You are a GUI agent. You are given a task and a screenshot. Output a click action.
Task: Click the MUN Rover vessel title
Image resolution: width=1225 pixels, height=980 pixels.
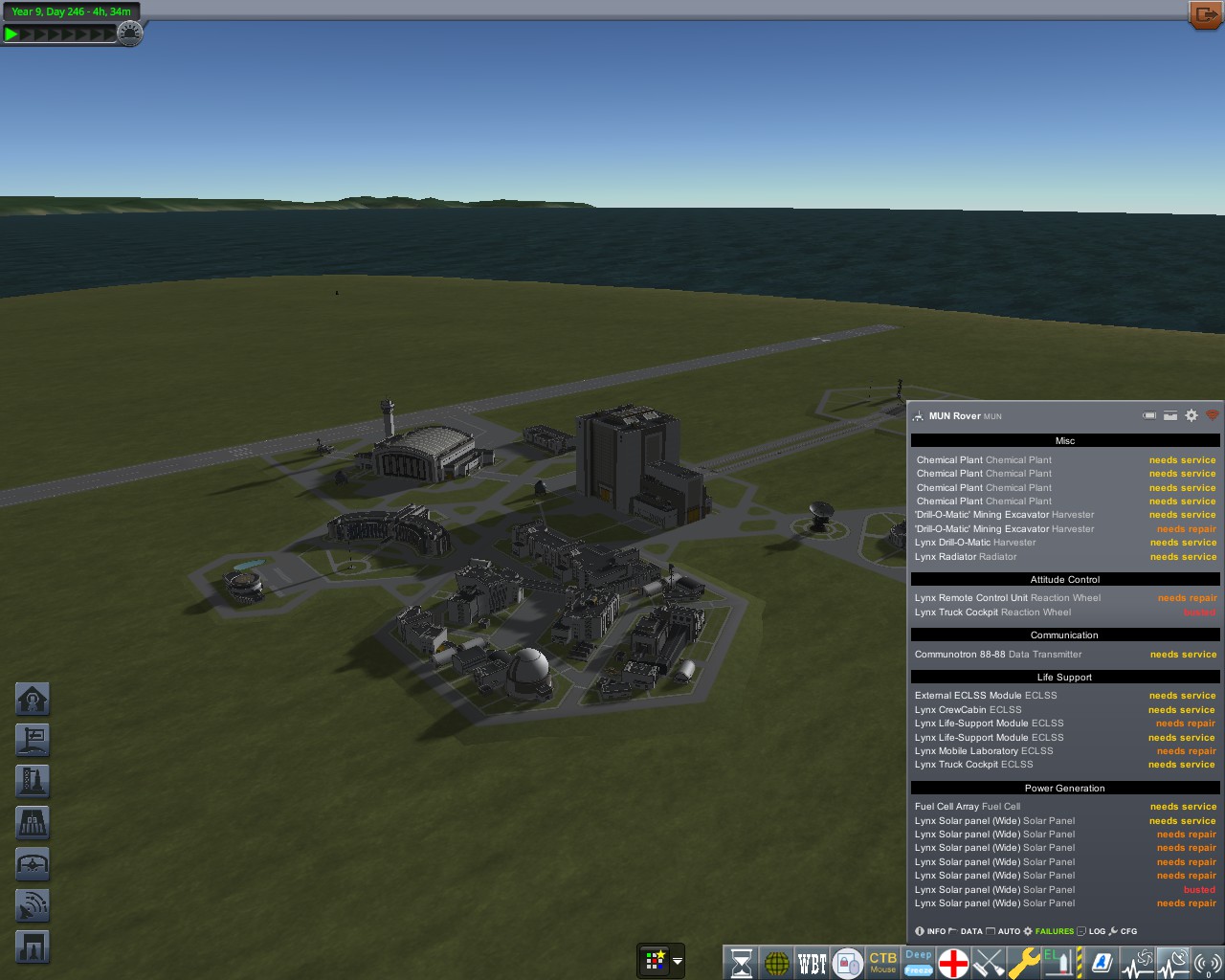(x=954, y=416)
